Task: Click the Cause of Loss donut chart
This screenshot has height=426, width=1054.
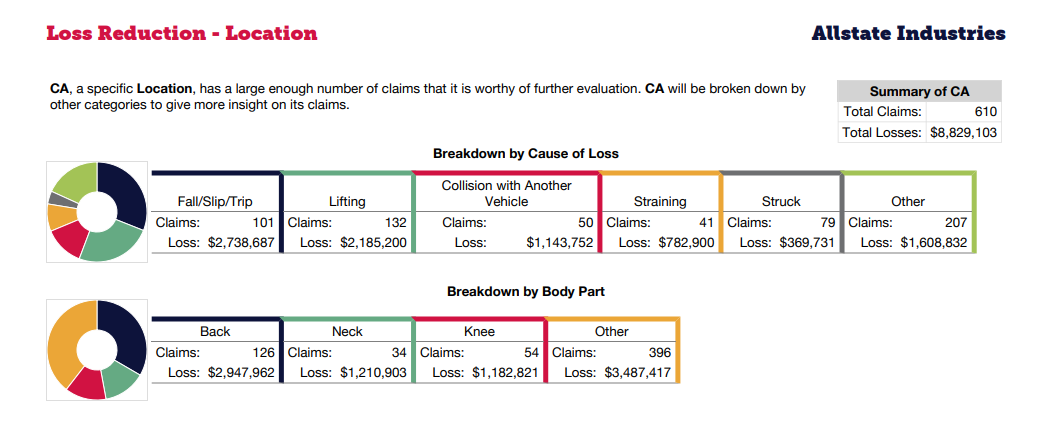Action: 97,212
